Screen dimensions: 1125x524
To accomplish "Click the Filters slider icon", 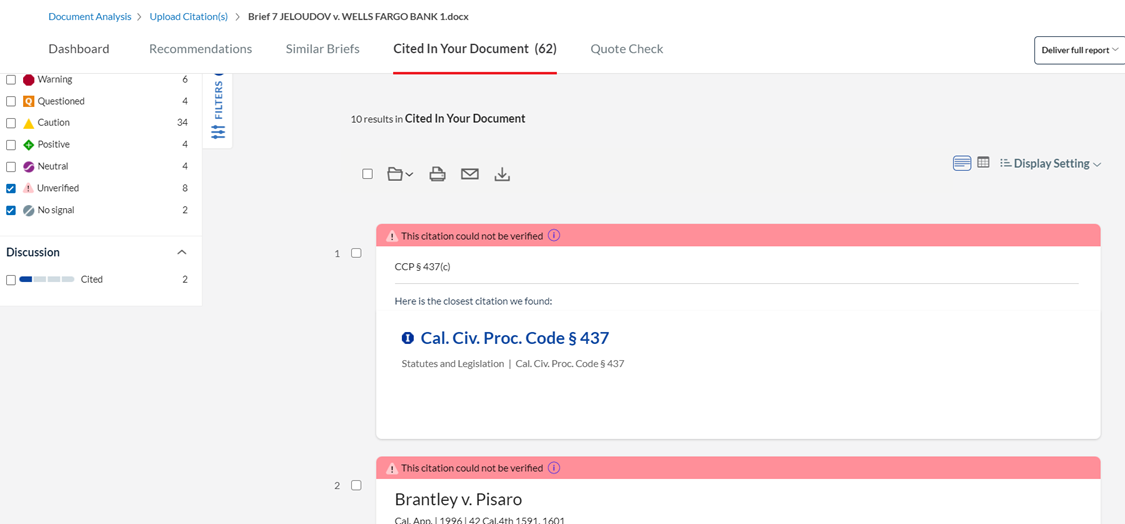I will coord(219,132).
